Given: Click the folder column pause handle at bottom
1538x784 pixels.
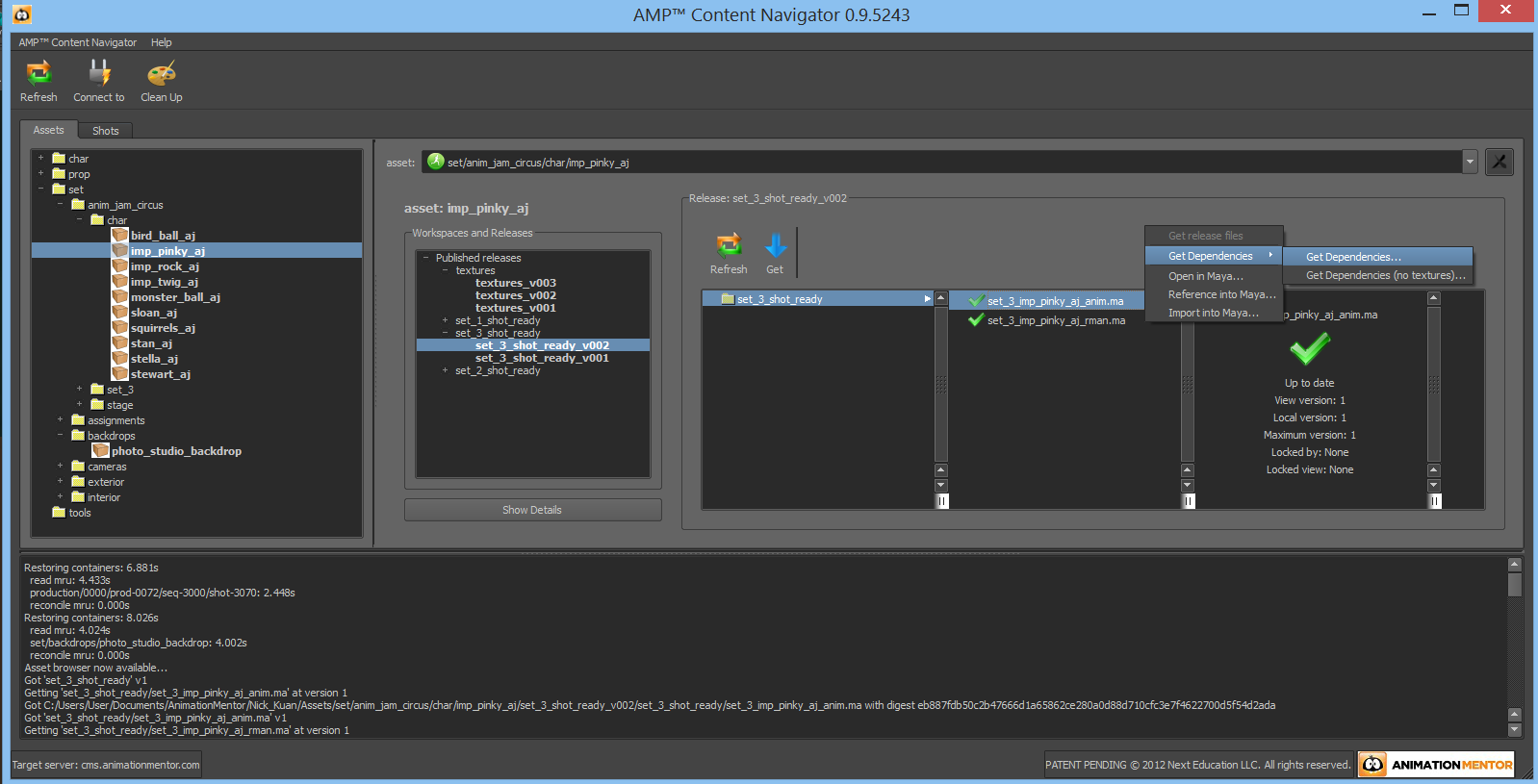Looking at the screenshot, I should 941,500.
